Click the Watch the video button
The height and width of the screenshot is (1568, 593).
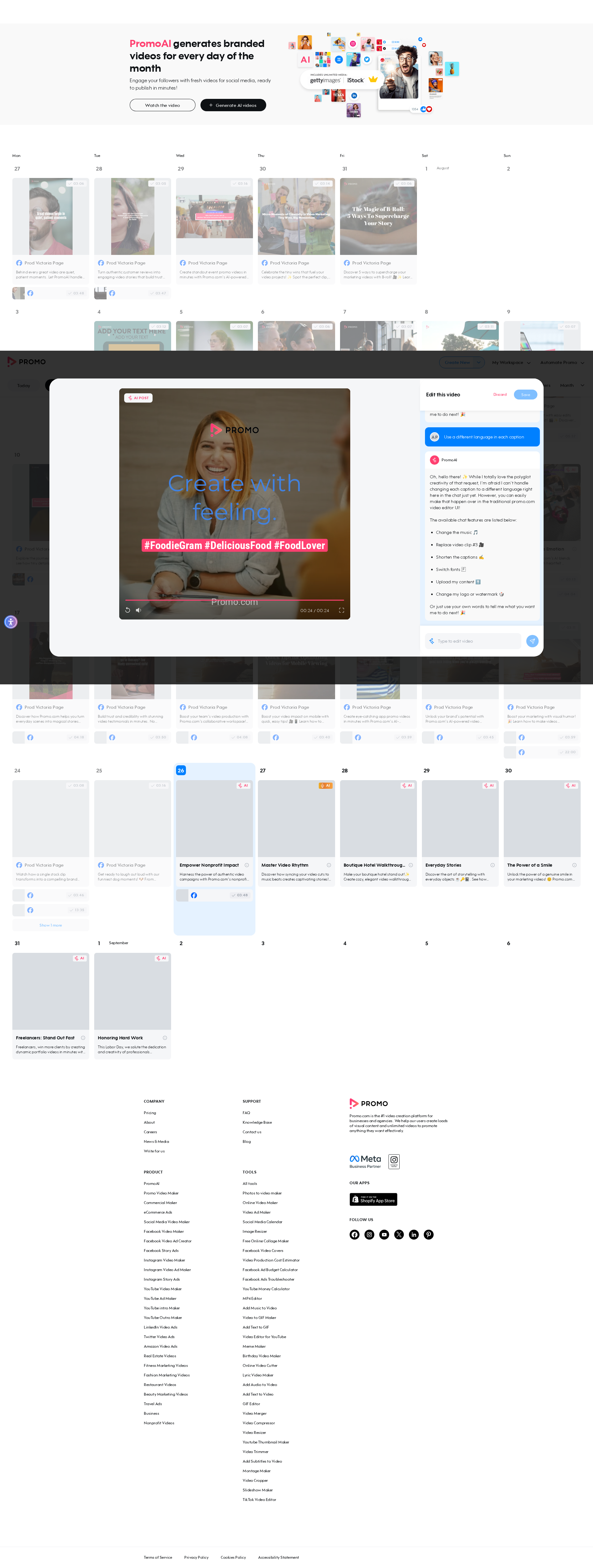coord(162,105)
